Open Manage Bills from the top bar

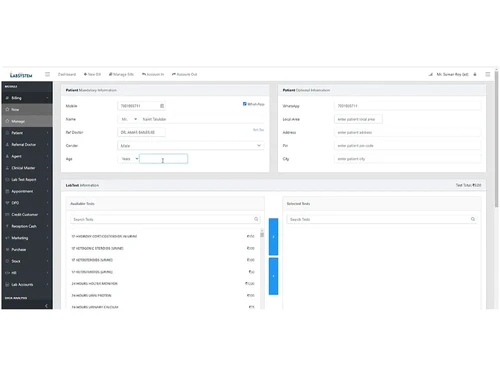click(121, 74)
